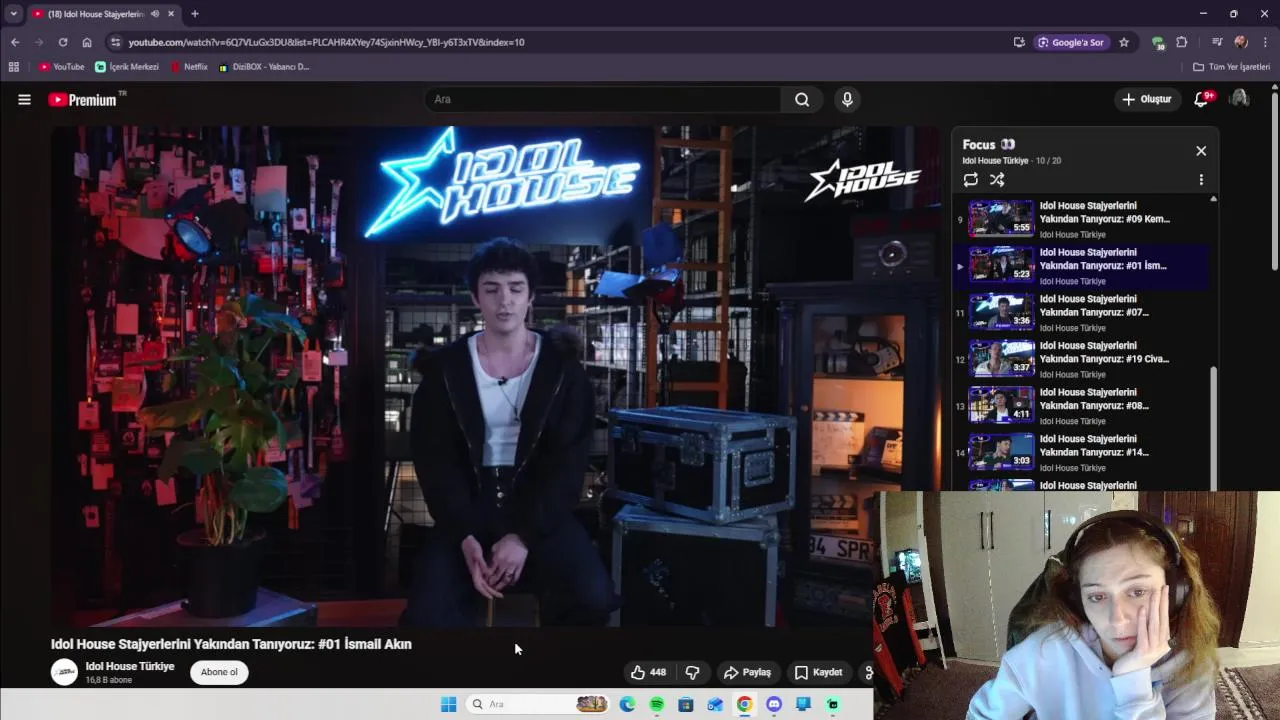Click the Paylaş share button
The image size is (1280, 720).
[747, 672]
